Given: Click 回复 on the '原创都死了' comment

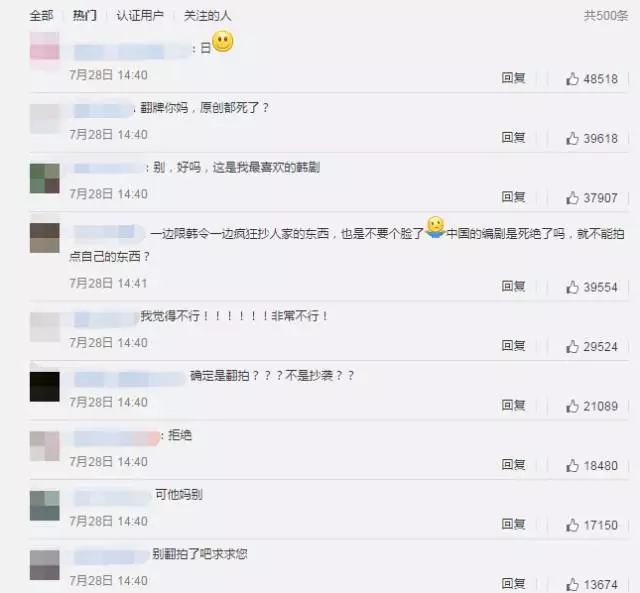Looking at the screenshot, I should point(513,138).
